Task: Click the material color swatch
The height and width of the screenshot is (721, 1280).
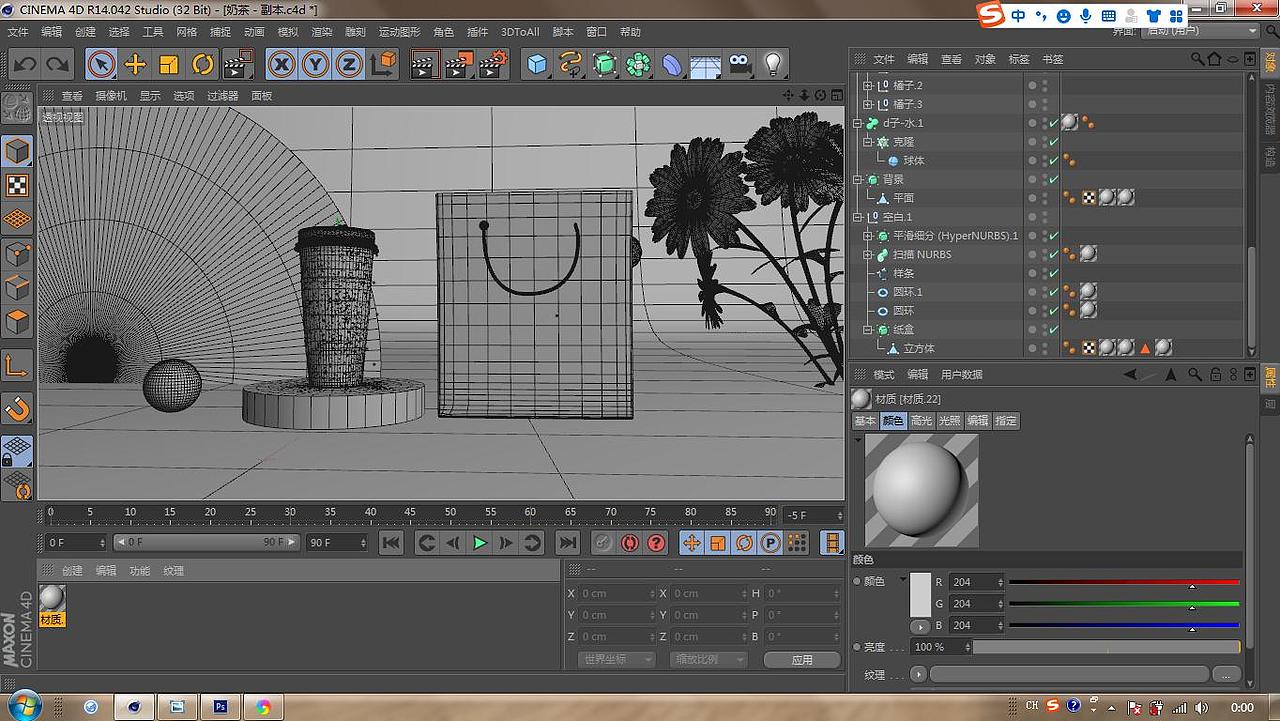Action: click(x=920, y=596)
